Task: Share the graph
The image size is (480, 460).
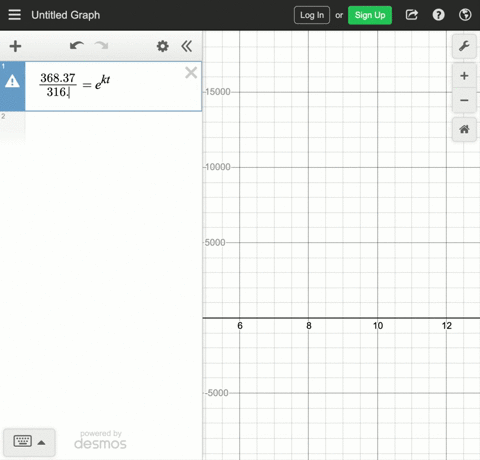Action: click(412, 15)
